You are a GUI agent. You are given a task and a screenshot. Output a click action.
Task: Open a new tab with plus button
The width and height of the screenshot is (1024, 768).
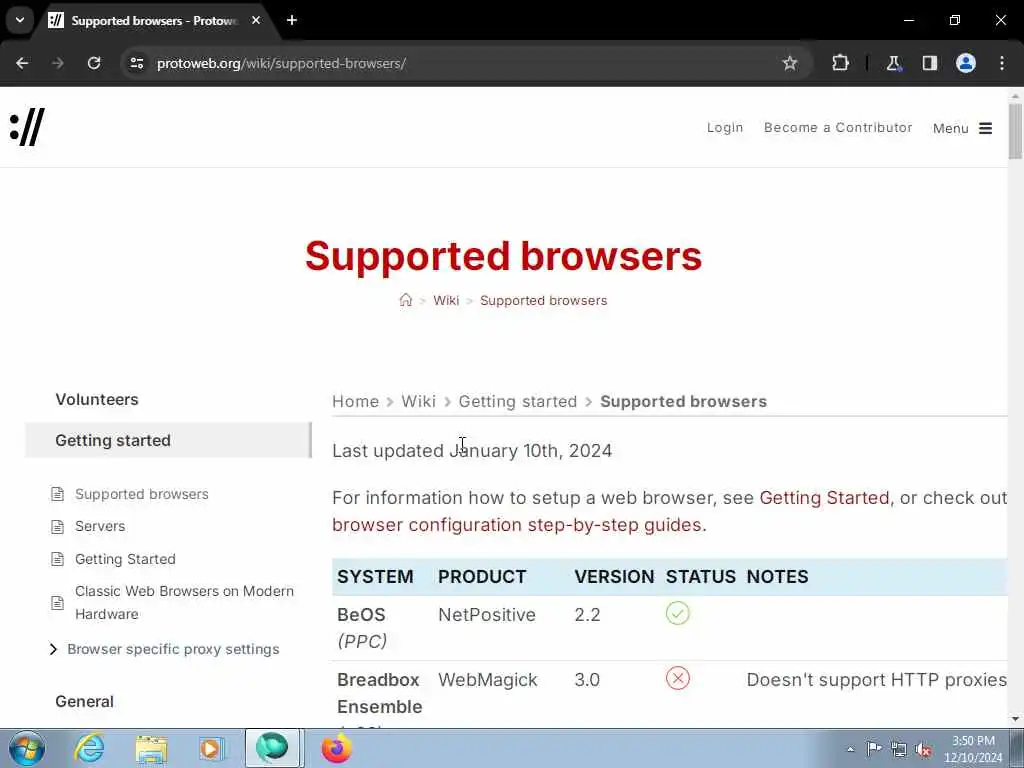[292, 20]
